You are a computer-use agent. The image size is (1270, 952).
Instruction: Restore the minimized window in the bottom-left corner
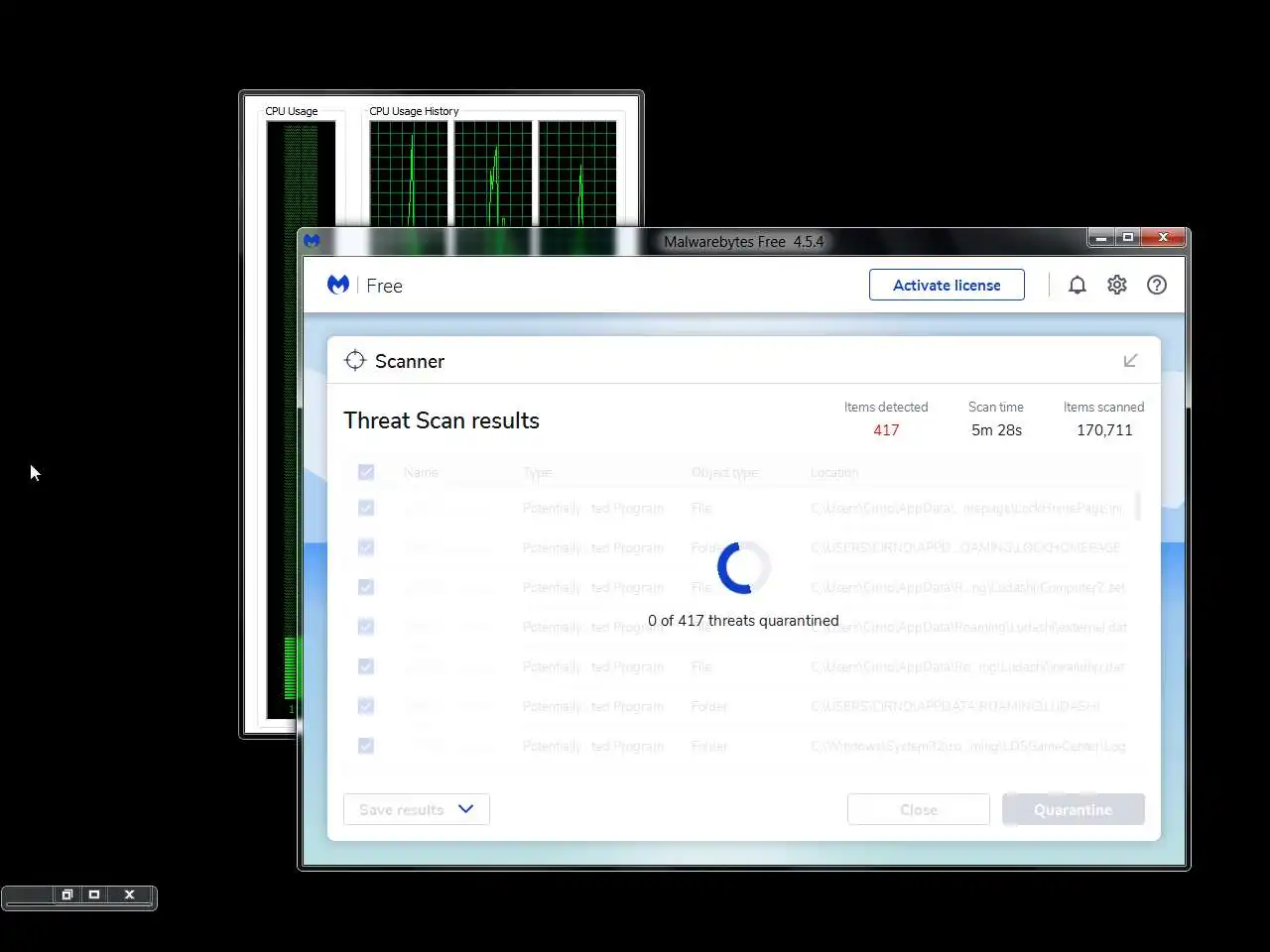(67, 894)
